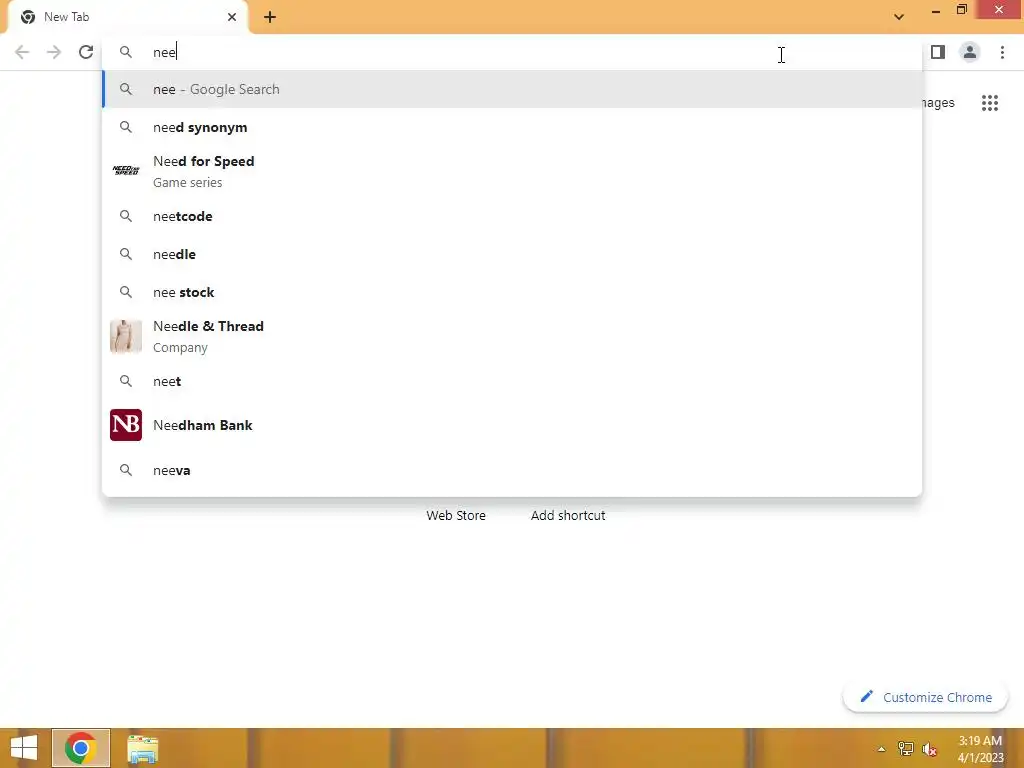Click the Need for Speed logo thumbnail
1024x768 pixels.
pyautogui.click(x=126, y=170)
